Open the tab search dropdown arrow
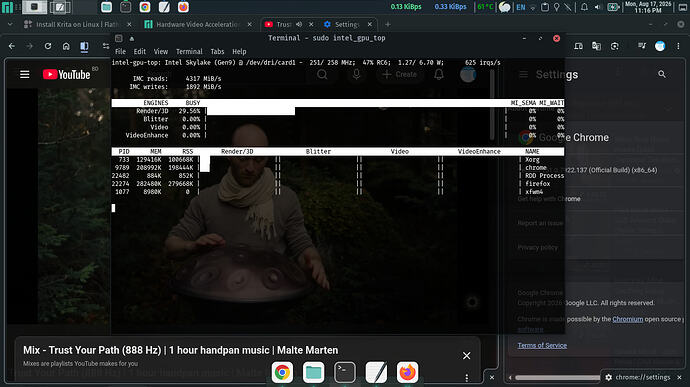690x387 pixels. pos(10,25)
